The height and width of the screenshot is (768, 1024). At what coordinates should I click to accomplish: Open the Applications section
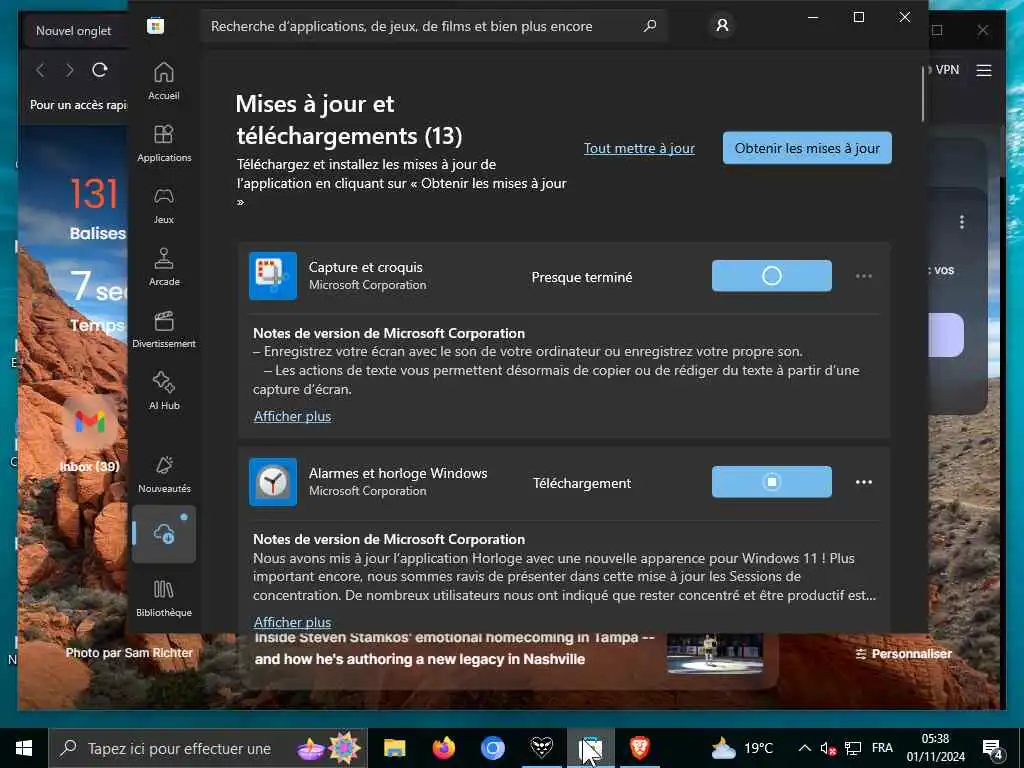click(163, 143)
